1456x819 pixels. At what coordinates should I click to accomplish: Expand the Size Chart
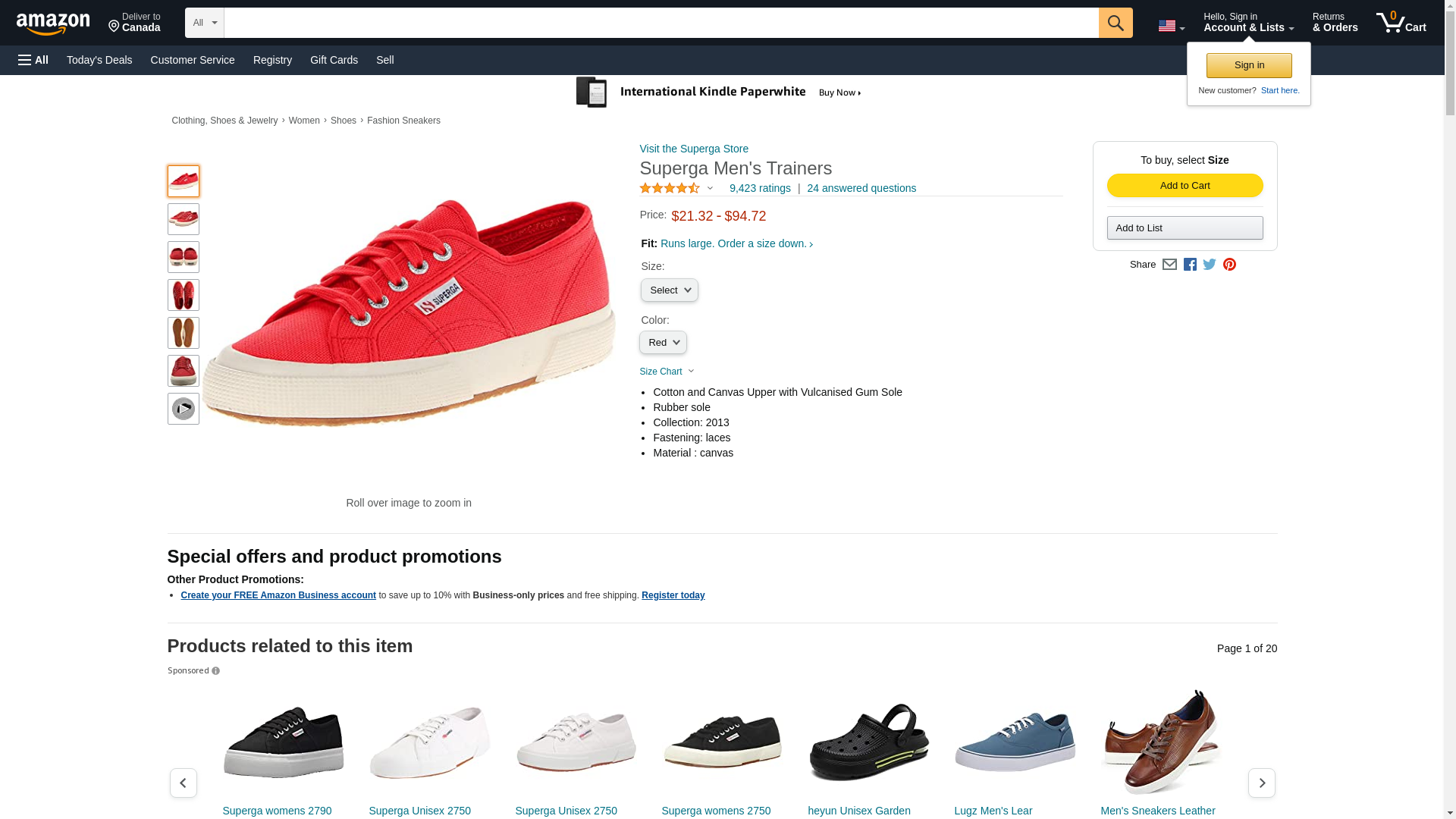pyautogui.click(x=667, y=372)
